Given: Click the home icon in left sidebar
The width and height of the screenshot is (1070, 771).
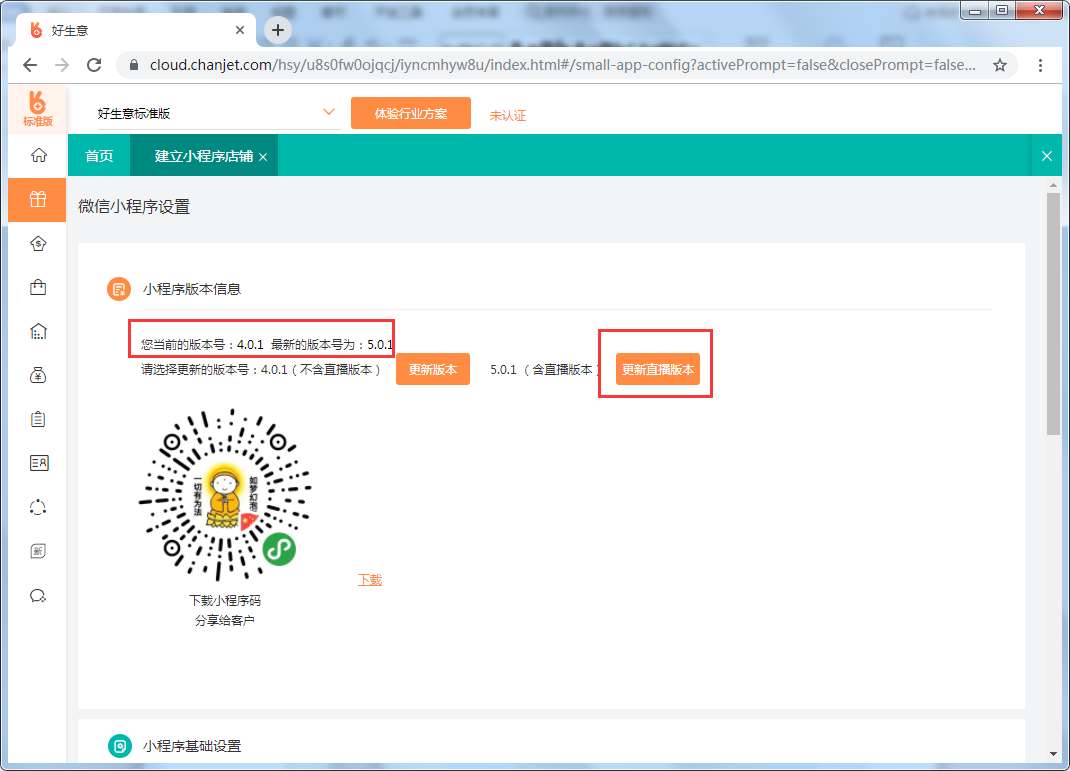Looking at the screenshot, I should click(39, 156).
